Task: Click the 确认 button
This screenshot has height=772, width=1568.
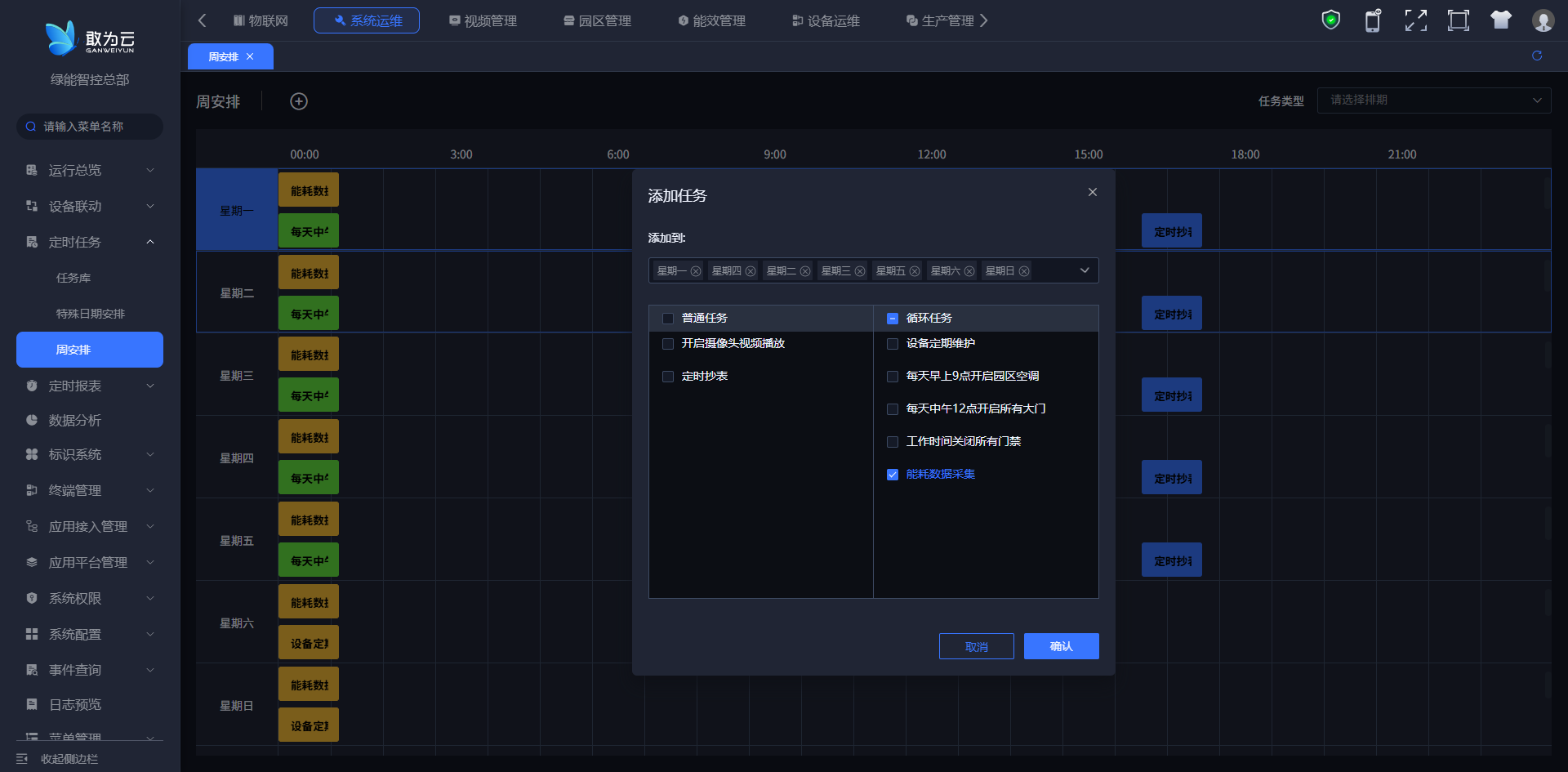Action: pyautogui.click(x=1061, y=646)
